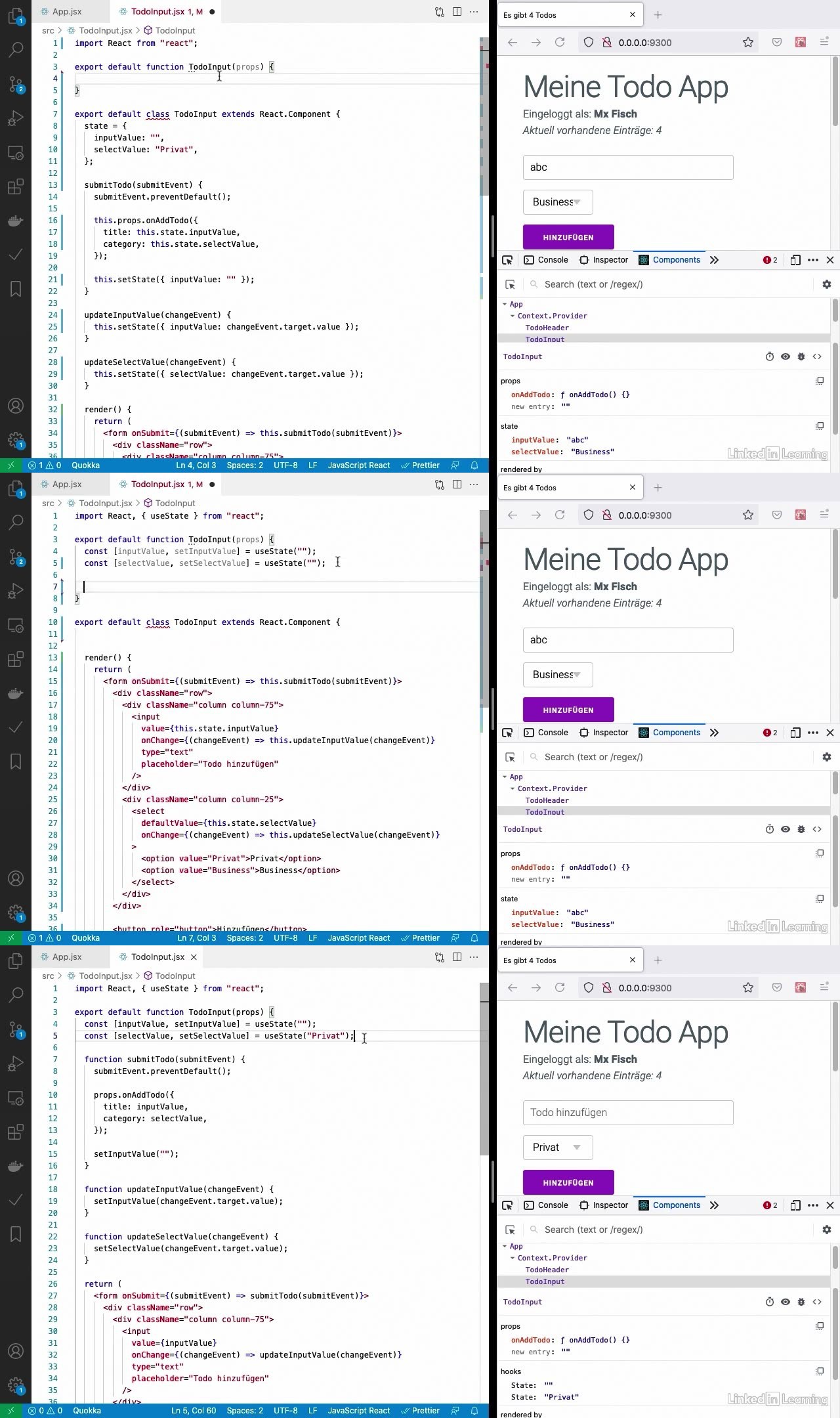Open Console tab in DevTools showing hooks
The height and width of the screenshot is (1418, 840).
(546, 1205)
